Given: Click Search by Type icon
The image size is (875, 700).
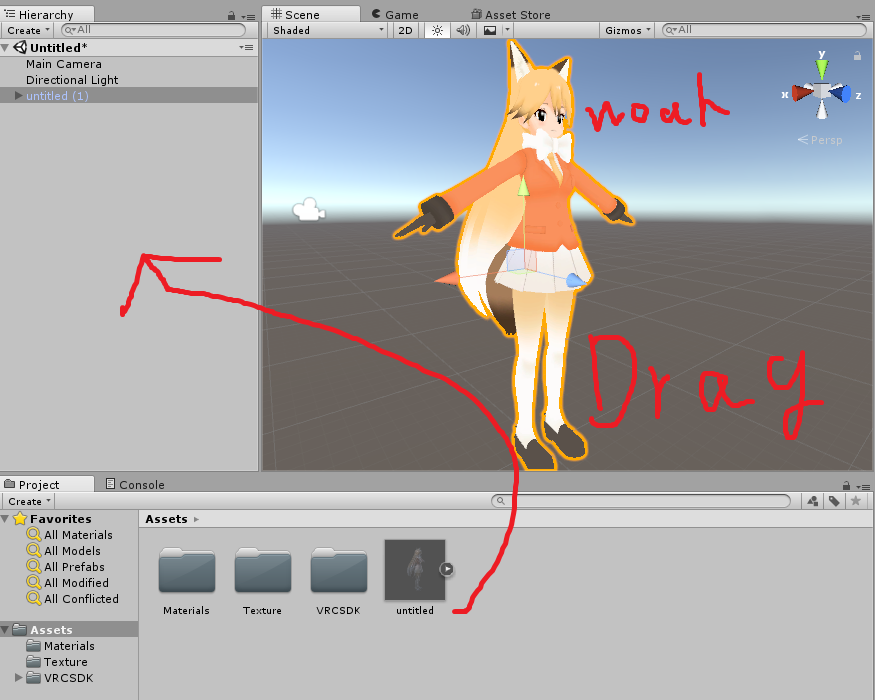Looking at the screenshot, I should pos(813,501).
